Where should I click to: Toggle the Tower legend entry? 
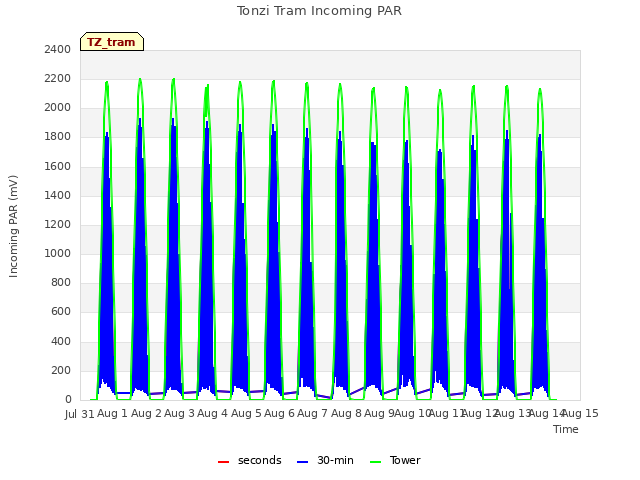pos(395,460)
